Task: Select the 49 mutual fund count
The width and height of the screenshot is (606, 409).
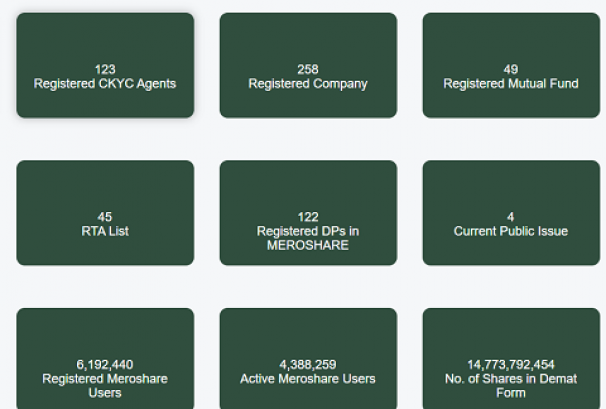Action: tap(511, 69)
